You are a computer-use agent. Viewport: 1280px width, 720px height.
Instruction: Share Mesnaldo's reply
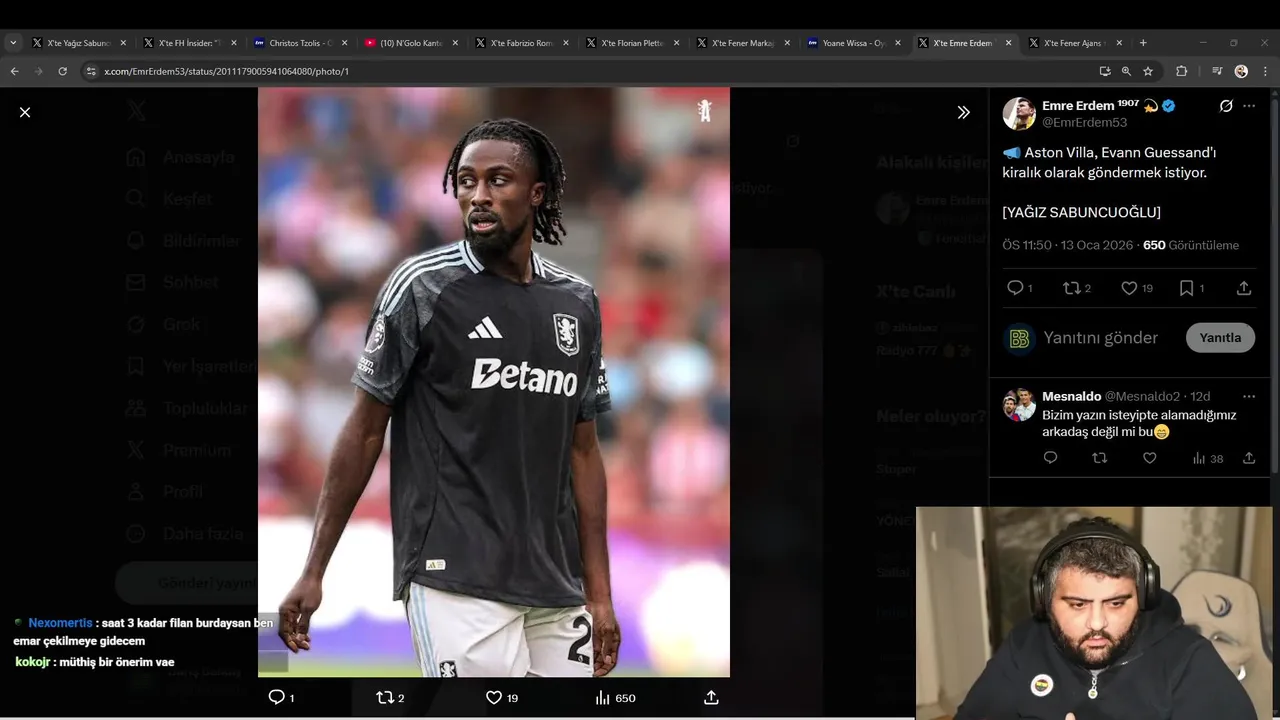pos(1249,458)
